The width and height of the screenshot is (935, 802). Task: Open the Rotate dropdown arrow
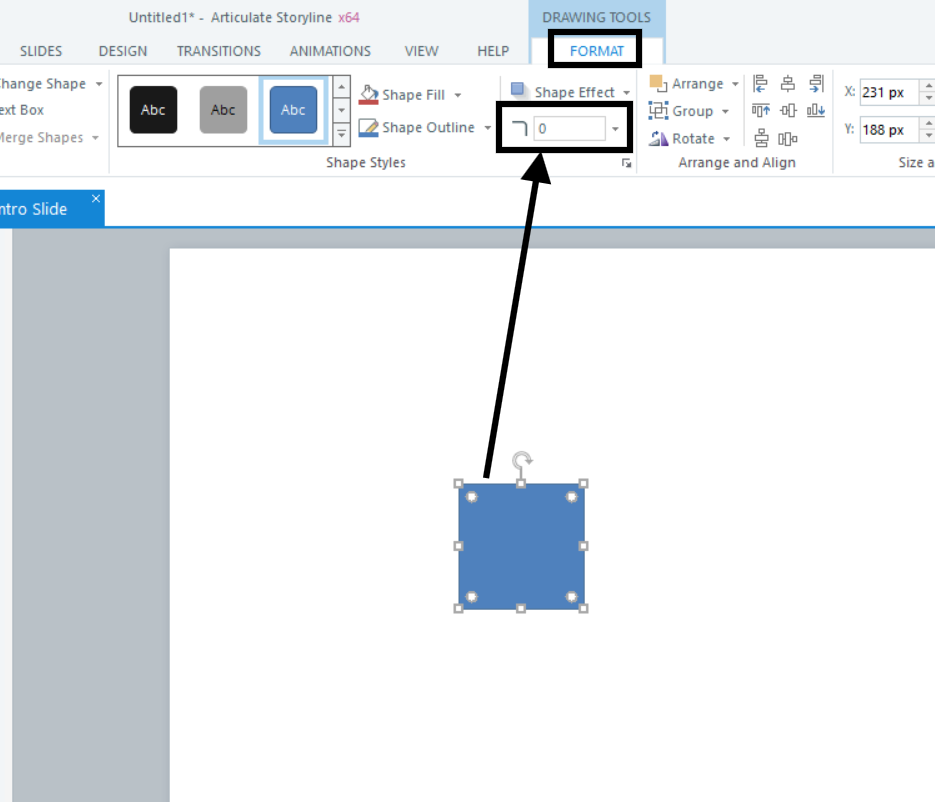726,139
